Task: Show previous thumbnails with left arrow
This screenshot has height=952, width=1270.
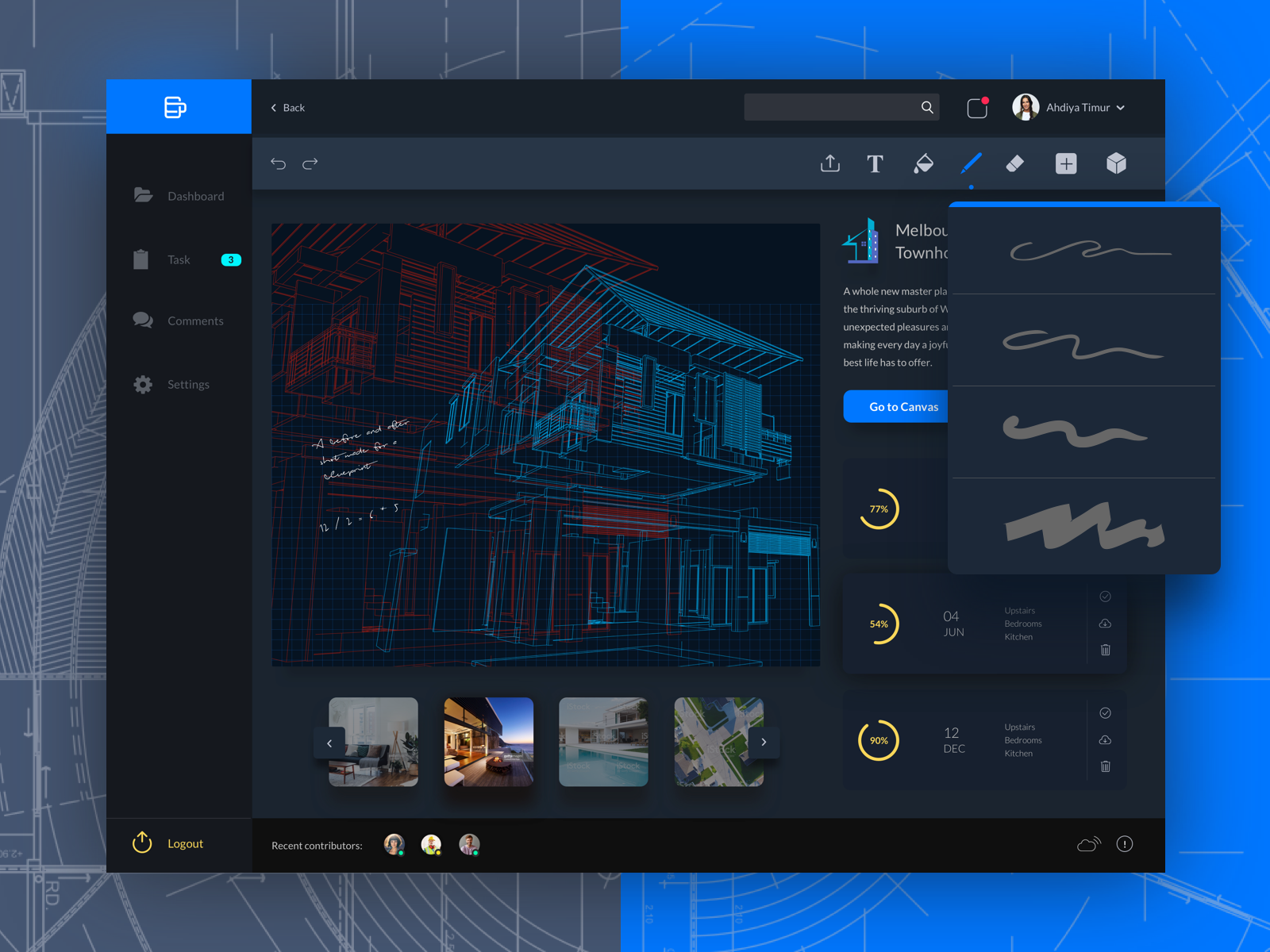Action: coord(329,743)
